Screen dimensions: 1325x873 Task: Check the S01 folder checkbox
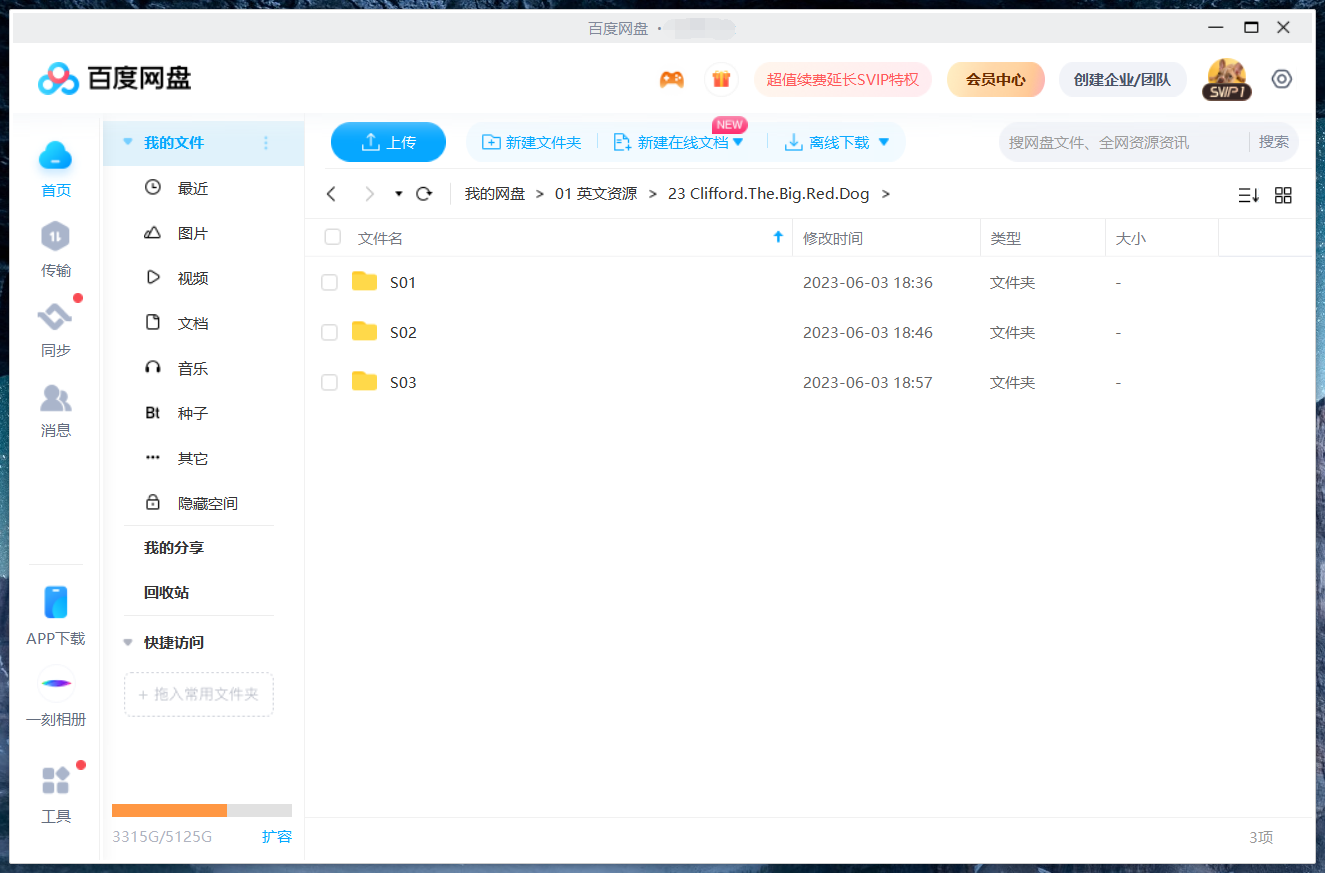point(329,282)
